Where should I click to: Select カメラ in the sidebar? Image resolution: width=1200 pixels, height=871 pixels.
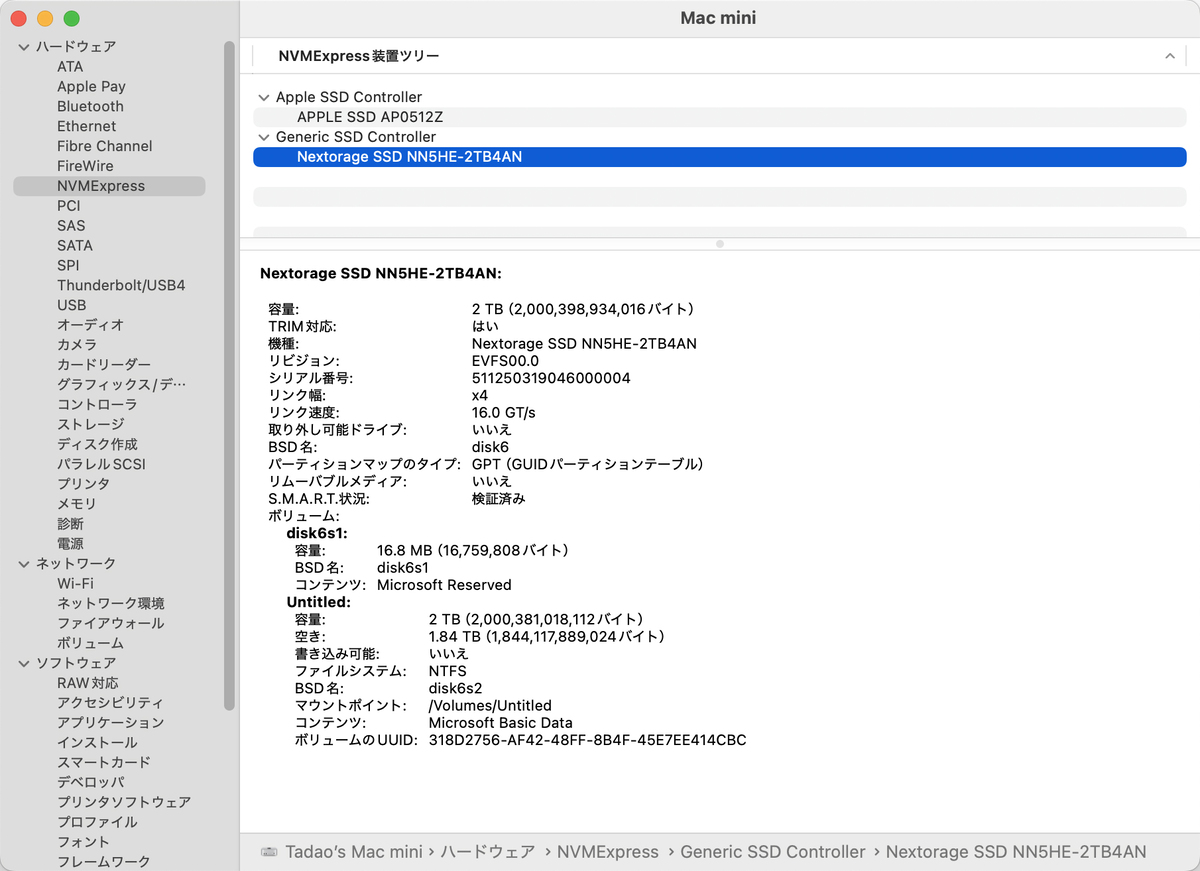click(77, 345)
